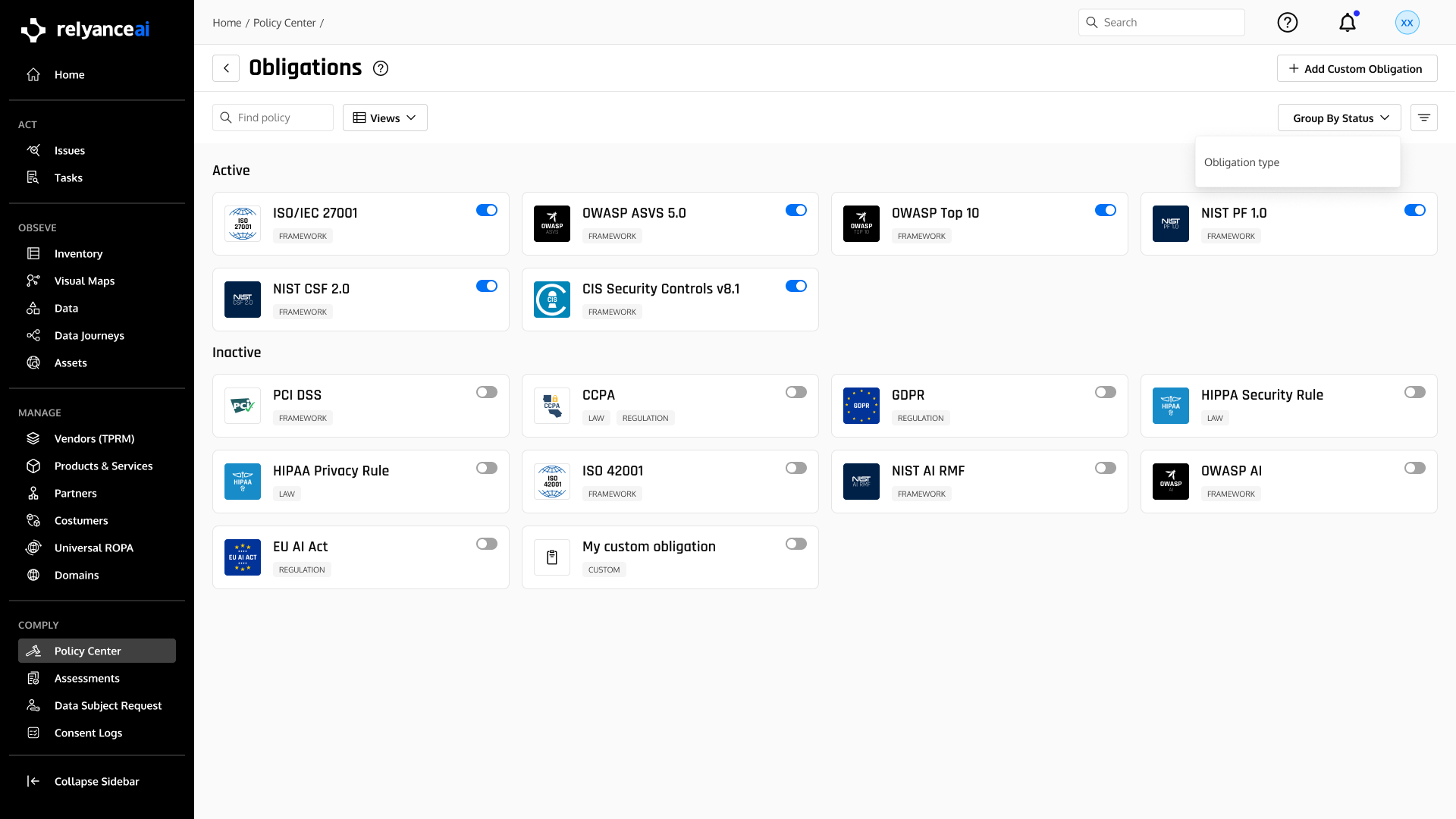Open the Group By Status dropdown

1338,118
